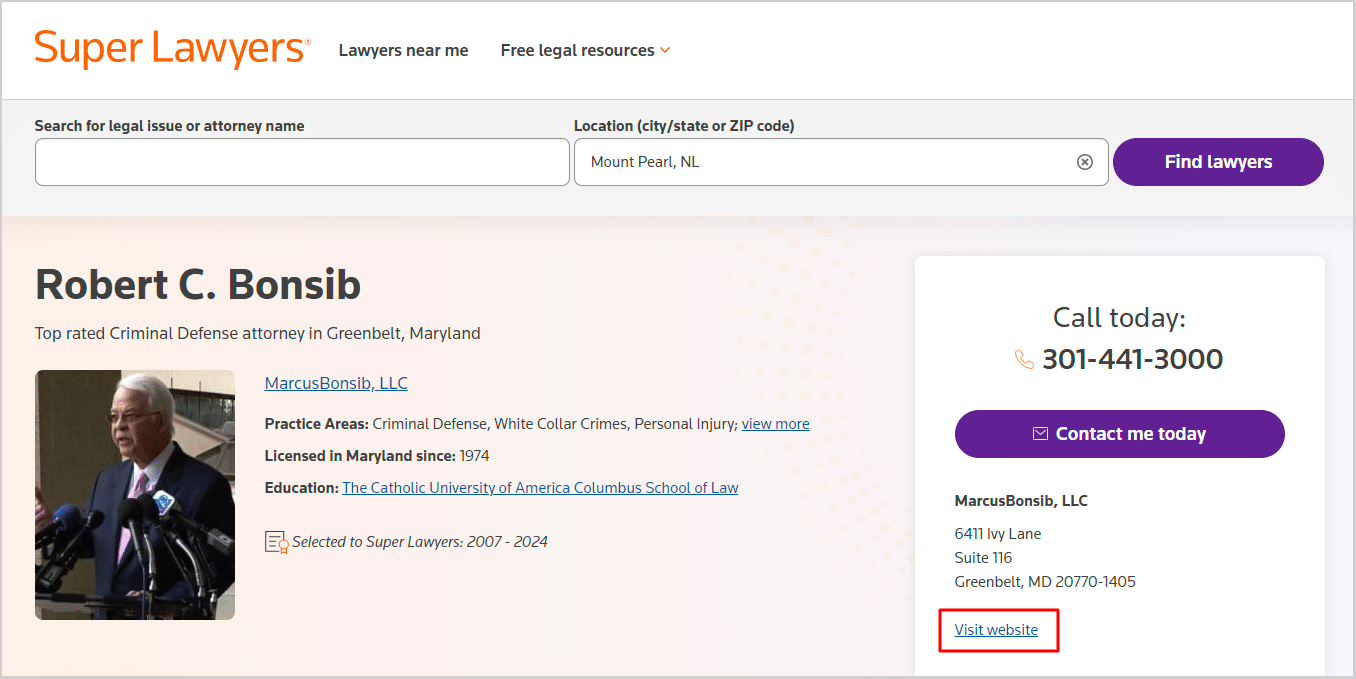1356x679 pixels.
Task: Click the phone icon beside 301-441-3000
Action: pyautogui.click(x=1024, y=359)
